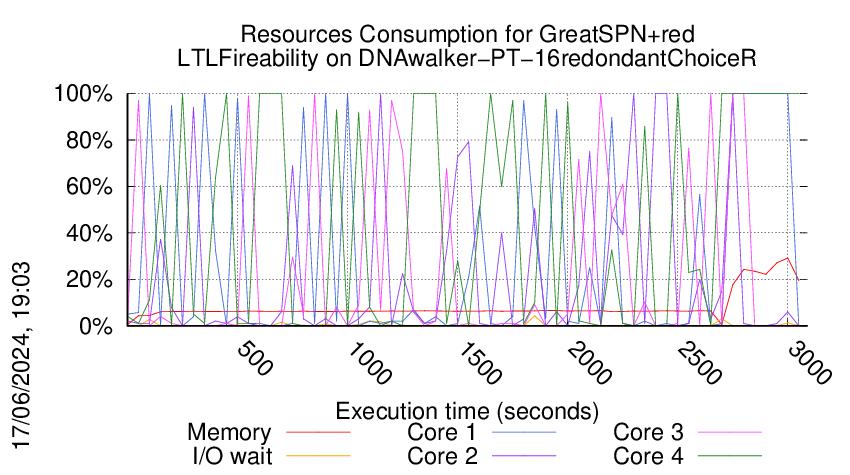Click the red Memory legend line sample
The width and height of the screenshot is (850, 475).
318,432
